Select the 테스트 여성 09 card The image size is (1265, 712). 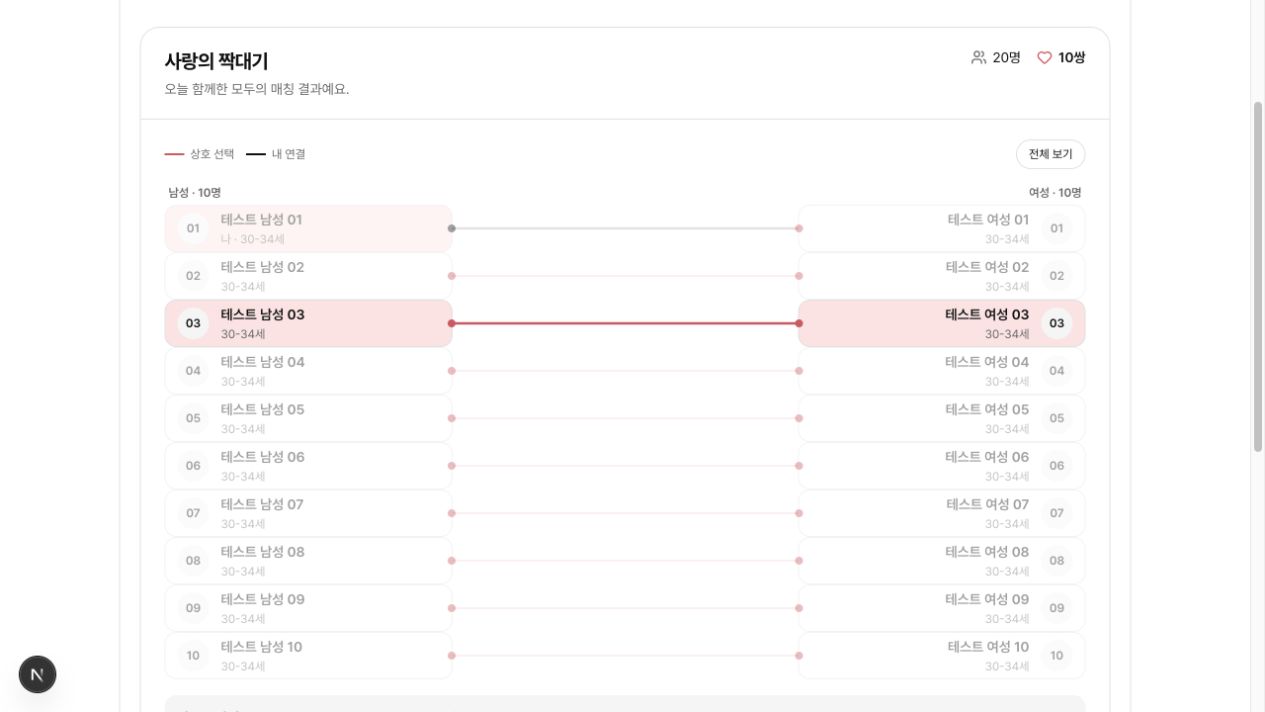pyautogui.click(x=941, y=608)
